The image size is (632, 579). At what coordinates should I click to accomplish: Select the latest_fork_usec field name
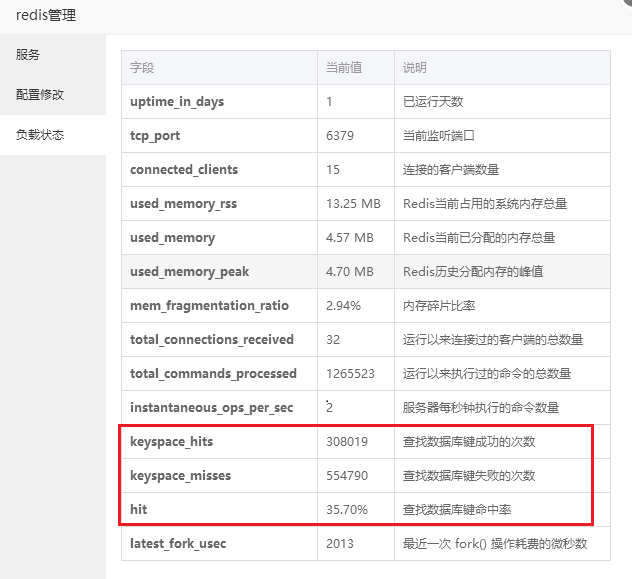[x=178, y=544]
